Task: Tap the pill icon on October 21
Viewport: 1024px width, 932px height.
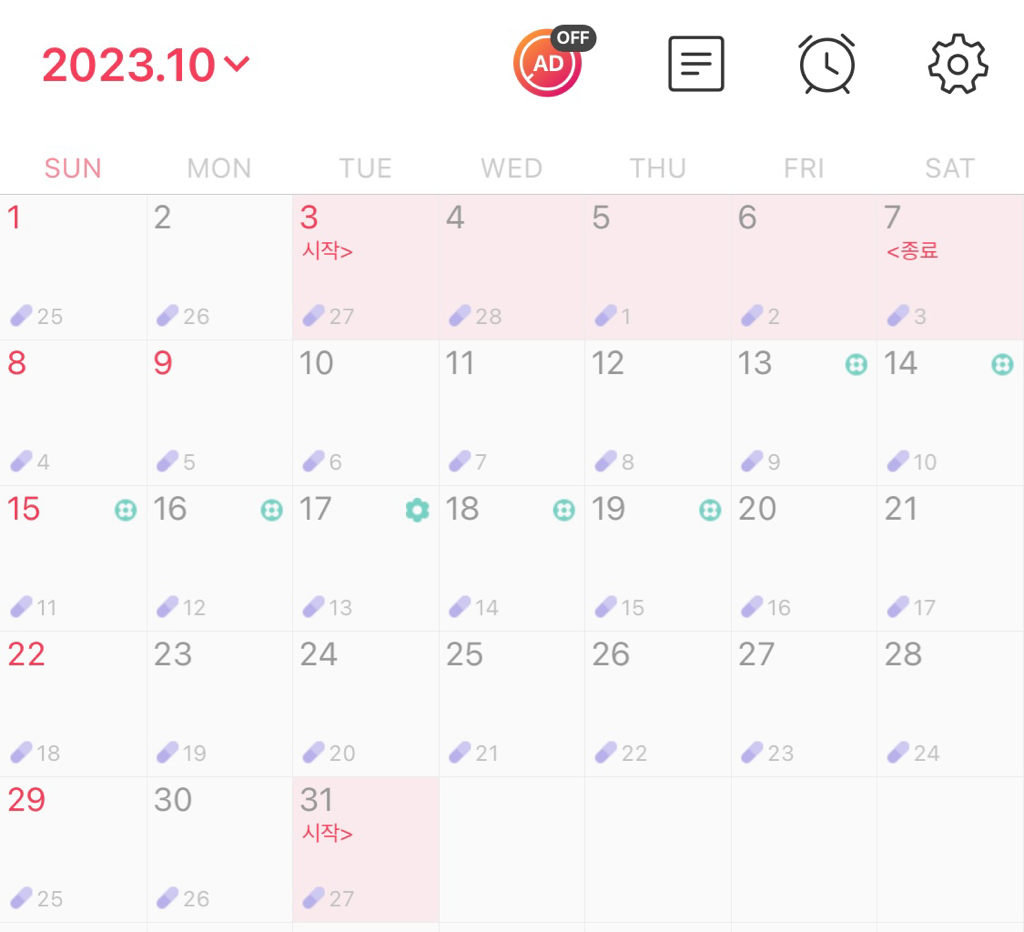Action: click(898, 607)
